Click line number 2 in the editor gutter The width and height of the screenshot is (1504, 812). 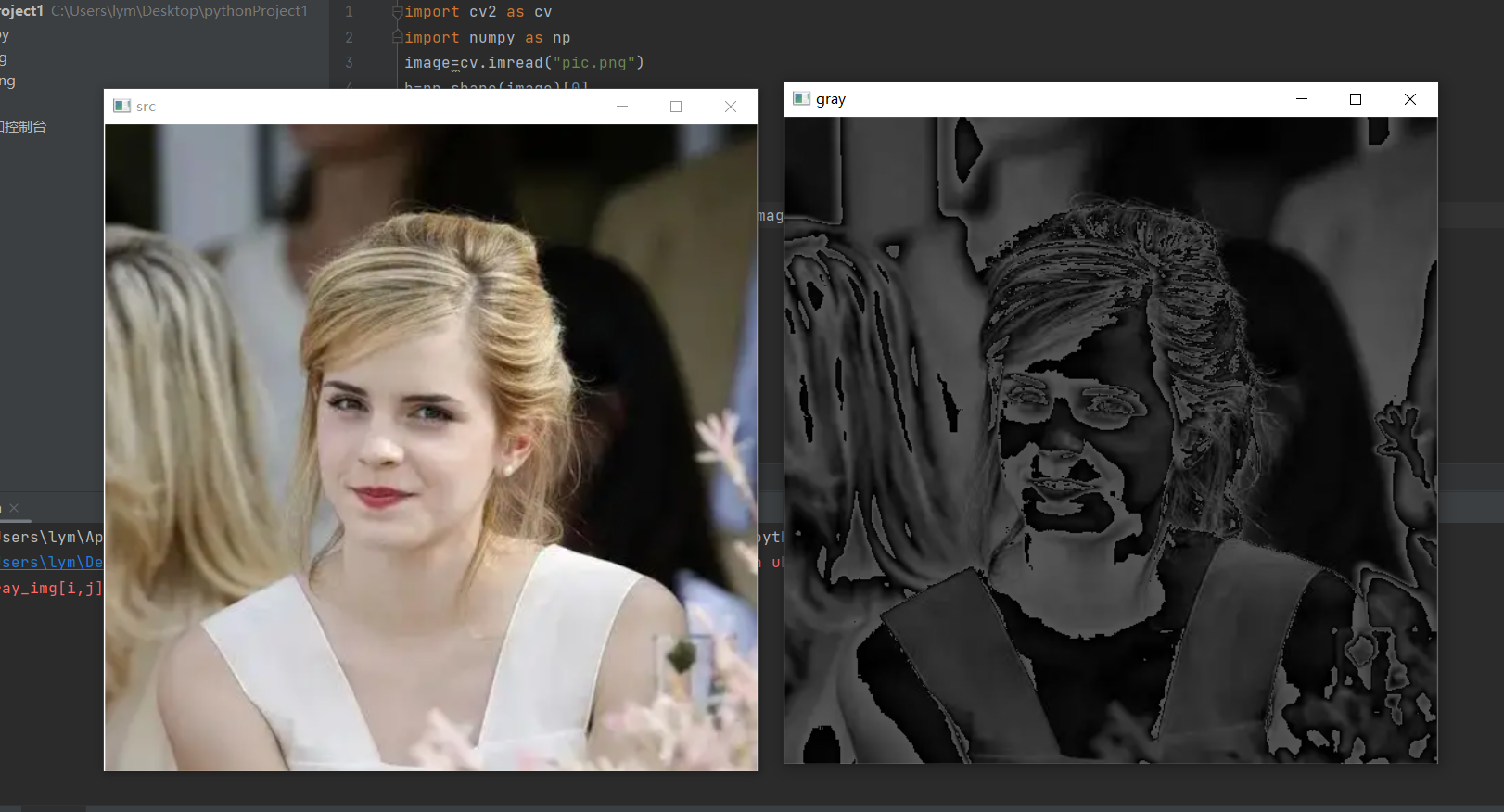(349, 38)
